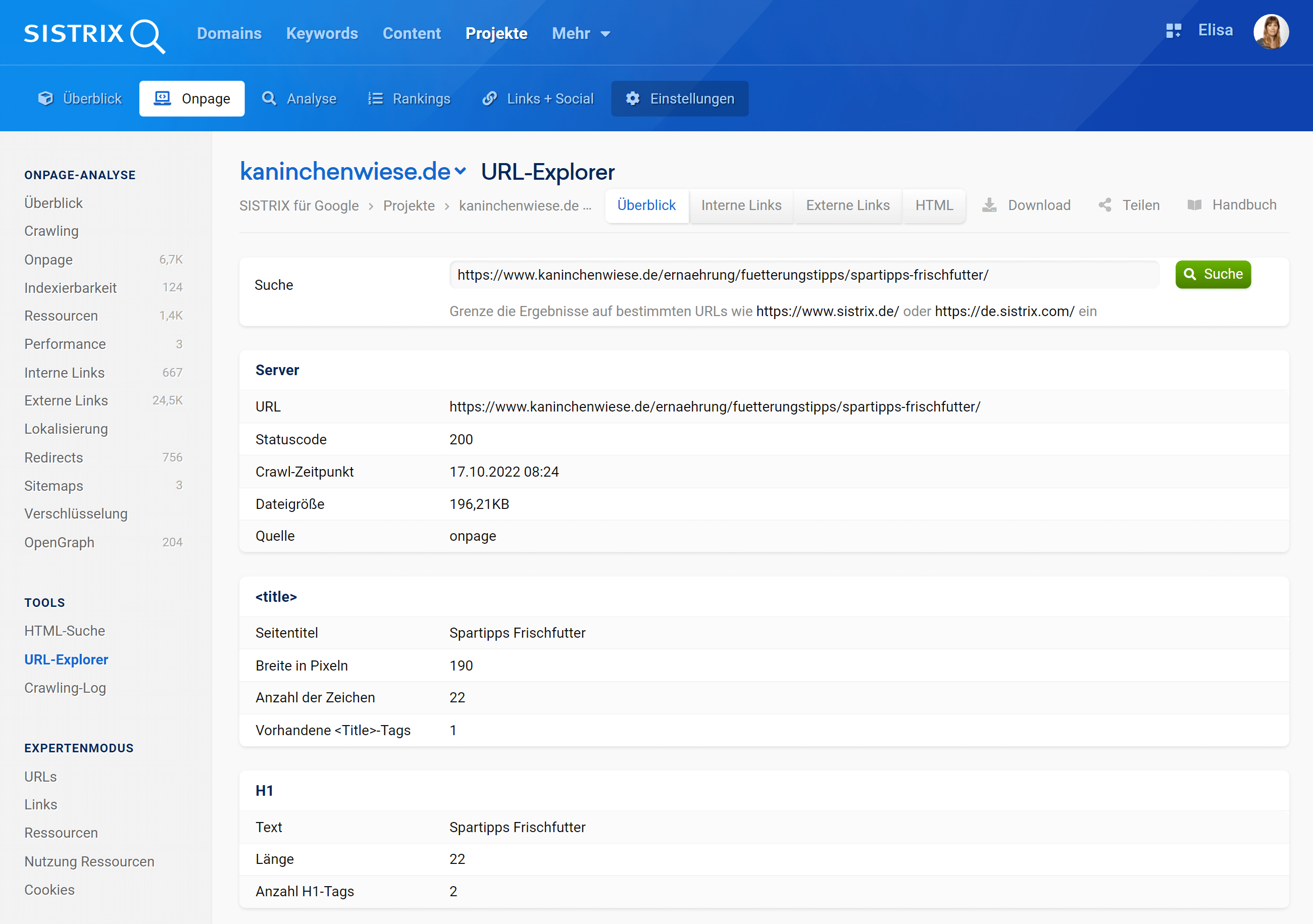Open Lokalisierung in the sidebar
The height and width of the screenshot is (924, 1313).
66,429
